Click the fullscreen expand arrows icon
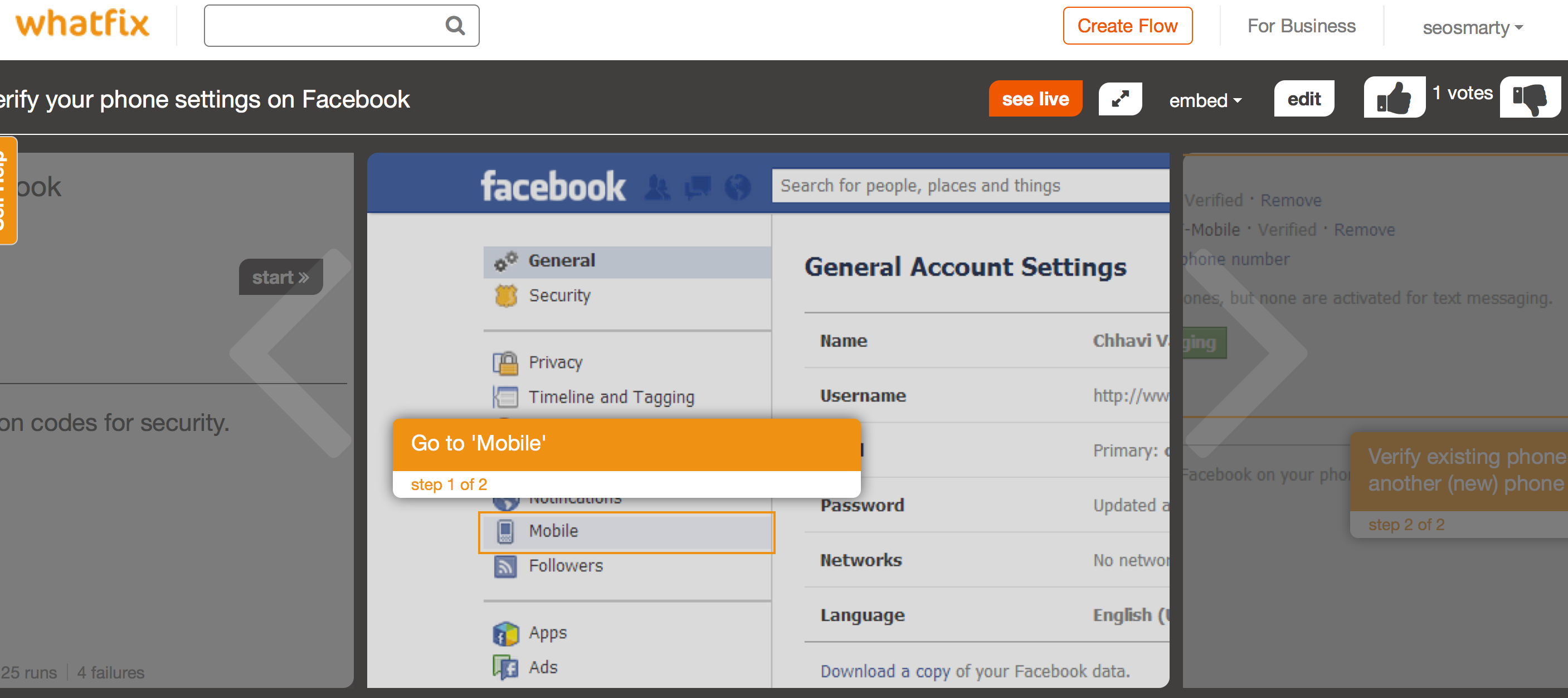The height and width of the screenshot is (698, 1568). point(1119,99)
